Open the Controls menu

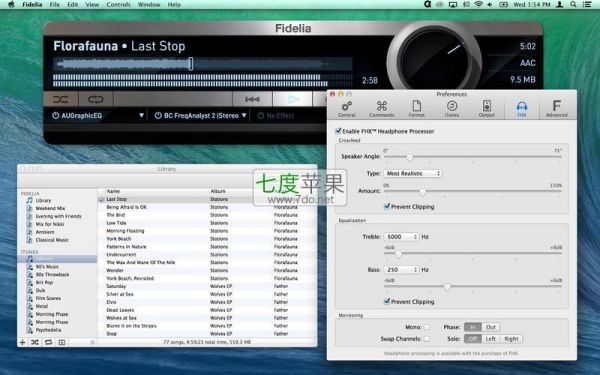coord(119,5)
